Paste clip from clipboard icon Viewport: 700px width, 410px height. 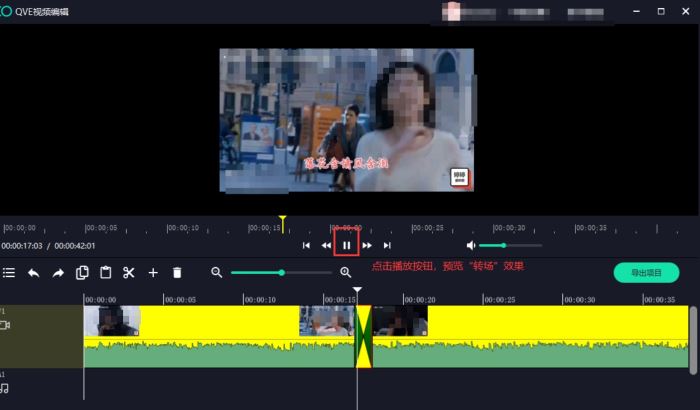[x=106, y=272]
